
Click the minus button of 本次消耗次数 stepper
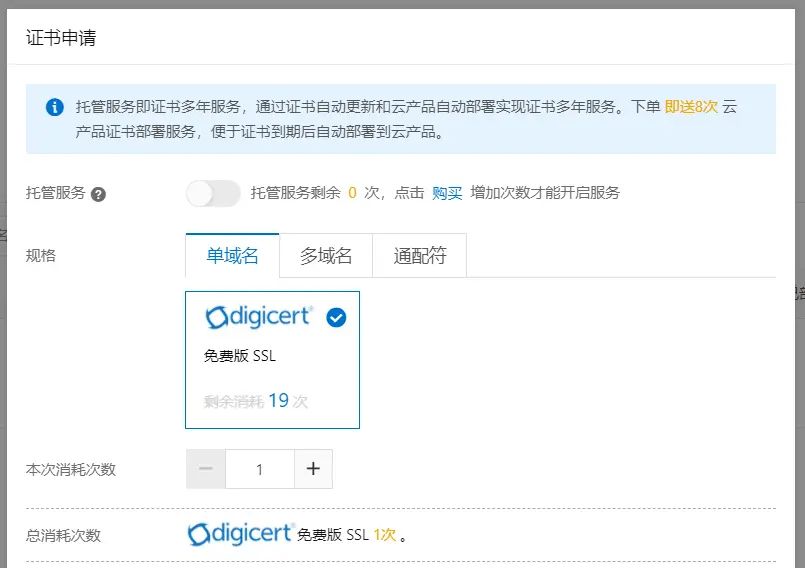click(206, 469)
